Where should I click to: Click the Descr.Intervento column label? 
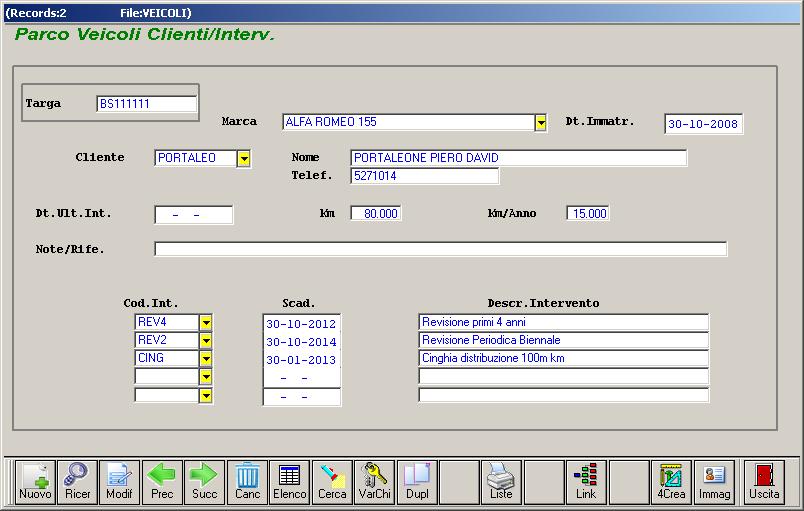pos(543,303)
